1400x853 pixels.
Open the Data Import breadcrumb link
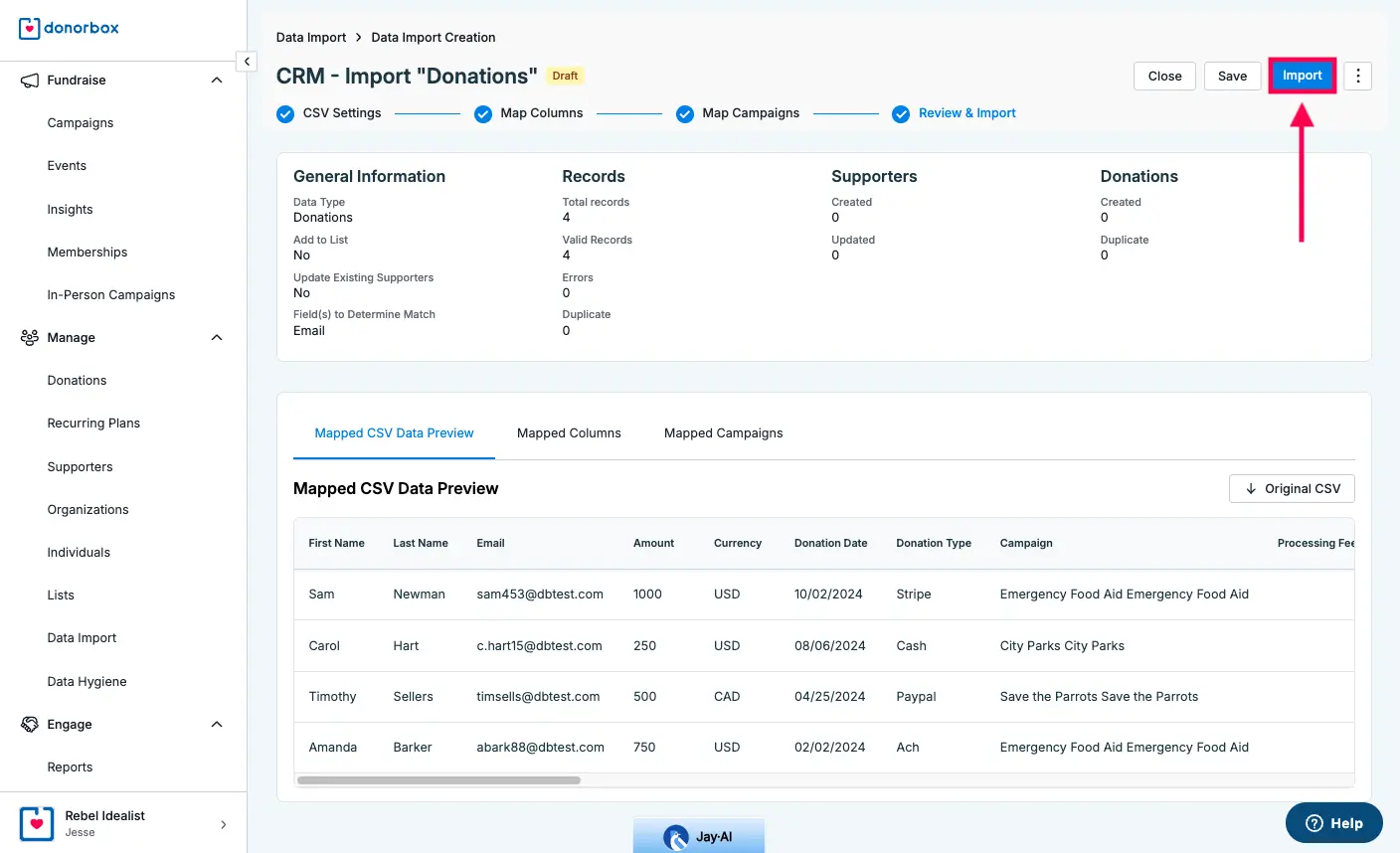tap(311, 37)
